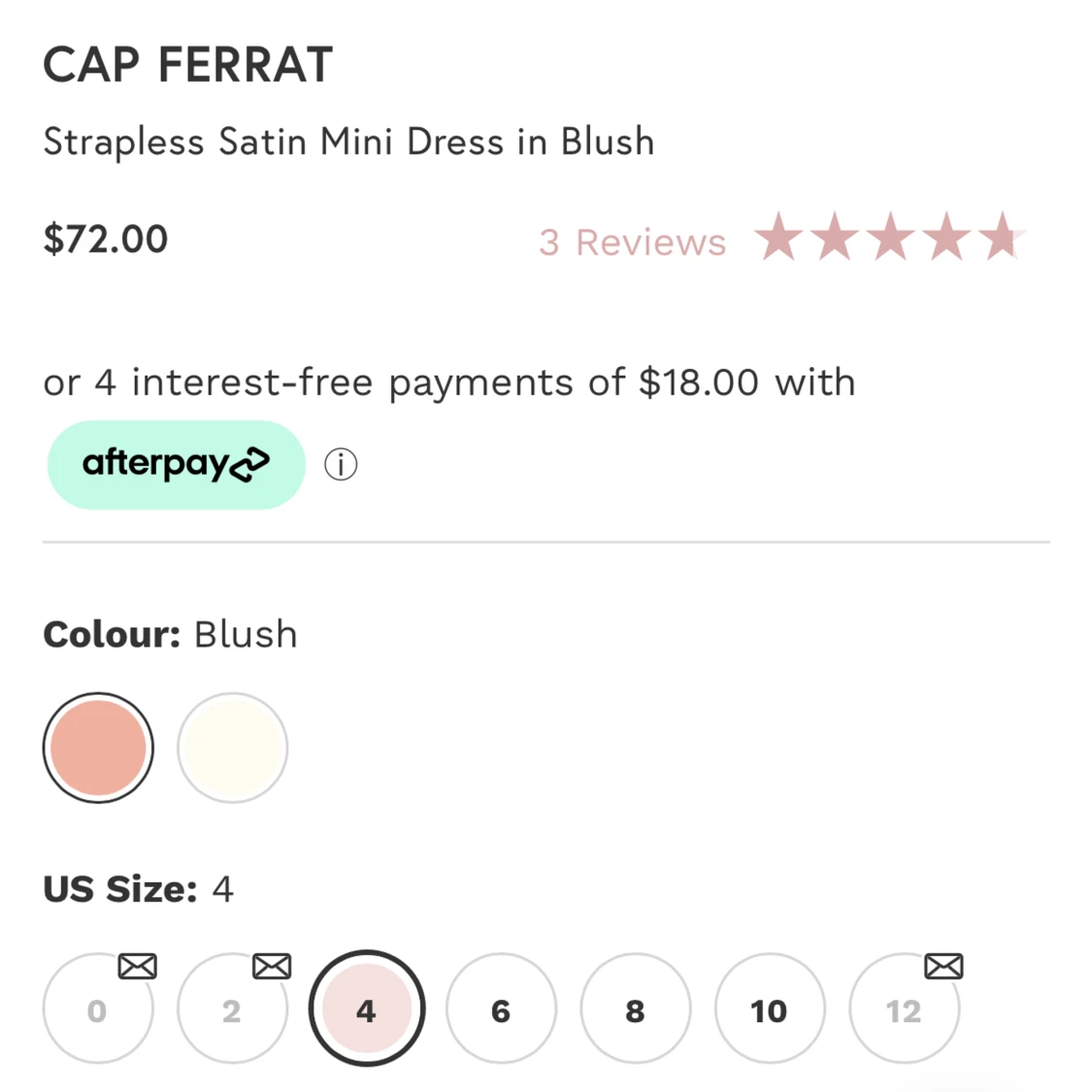Select US size 4
1092x1092 pixels.
pyautogui.click(x=366, y=1009)
